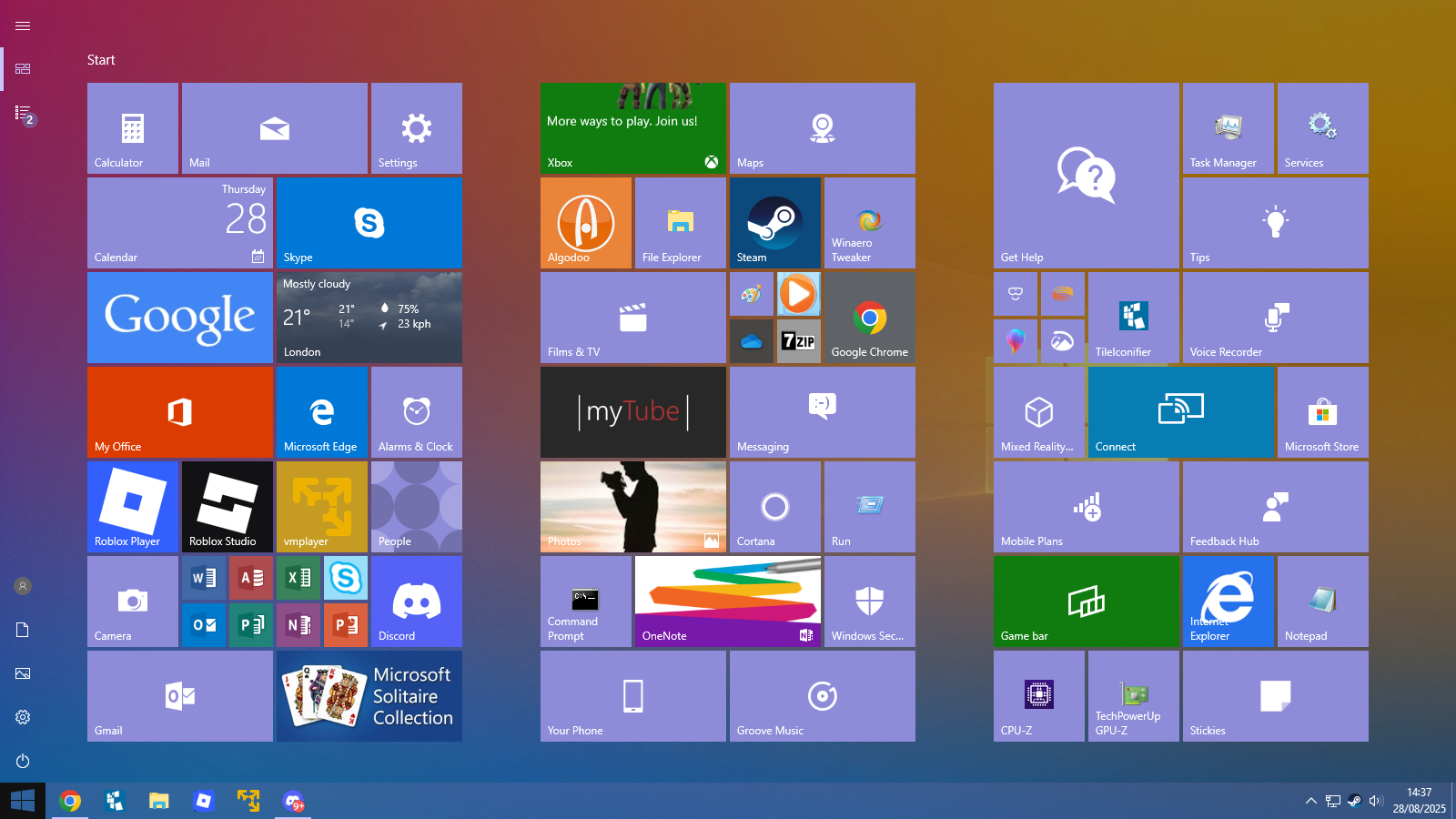Open the small Paint 3D tile
1456x819 pixels.
(1016, 341)
